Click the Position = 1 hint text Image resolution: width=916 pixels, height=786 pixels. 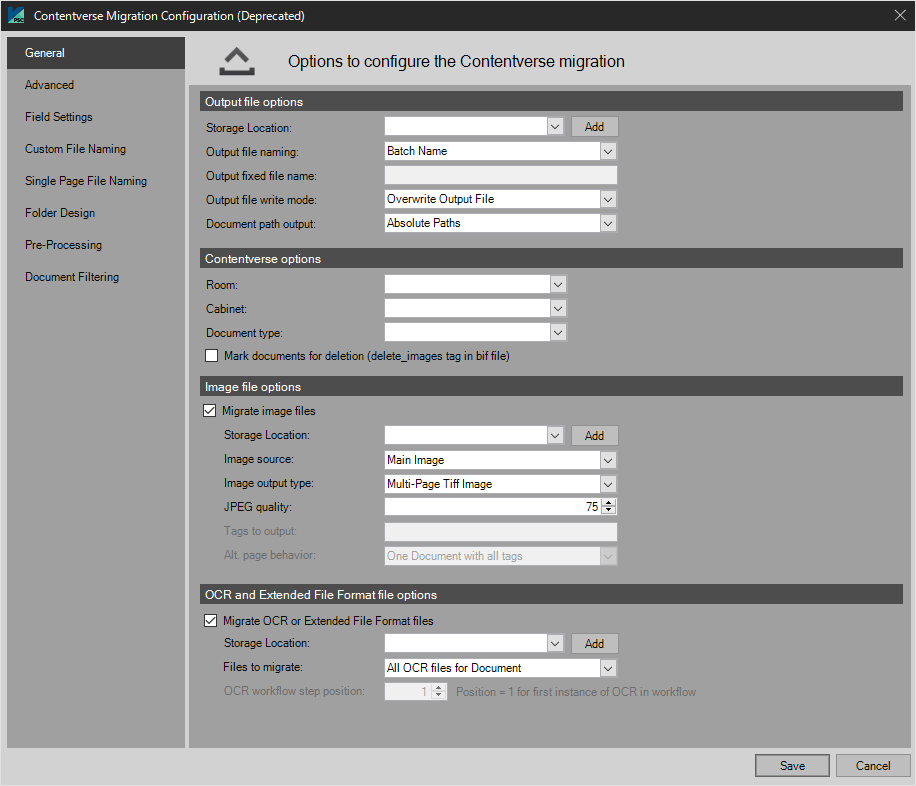tap(576, 692)
